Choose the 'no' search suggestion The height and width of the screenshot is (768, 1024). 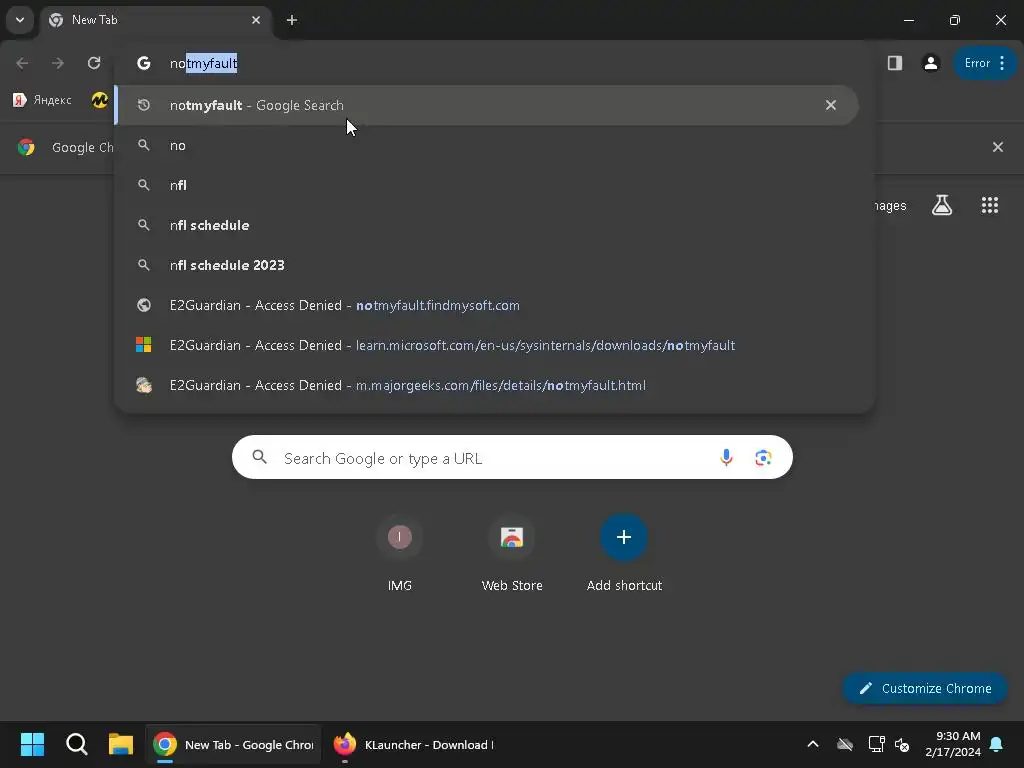tap(494, 145)
